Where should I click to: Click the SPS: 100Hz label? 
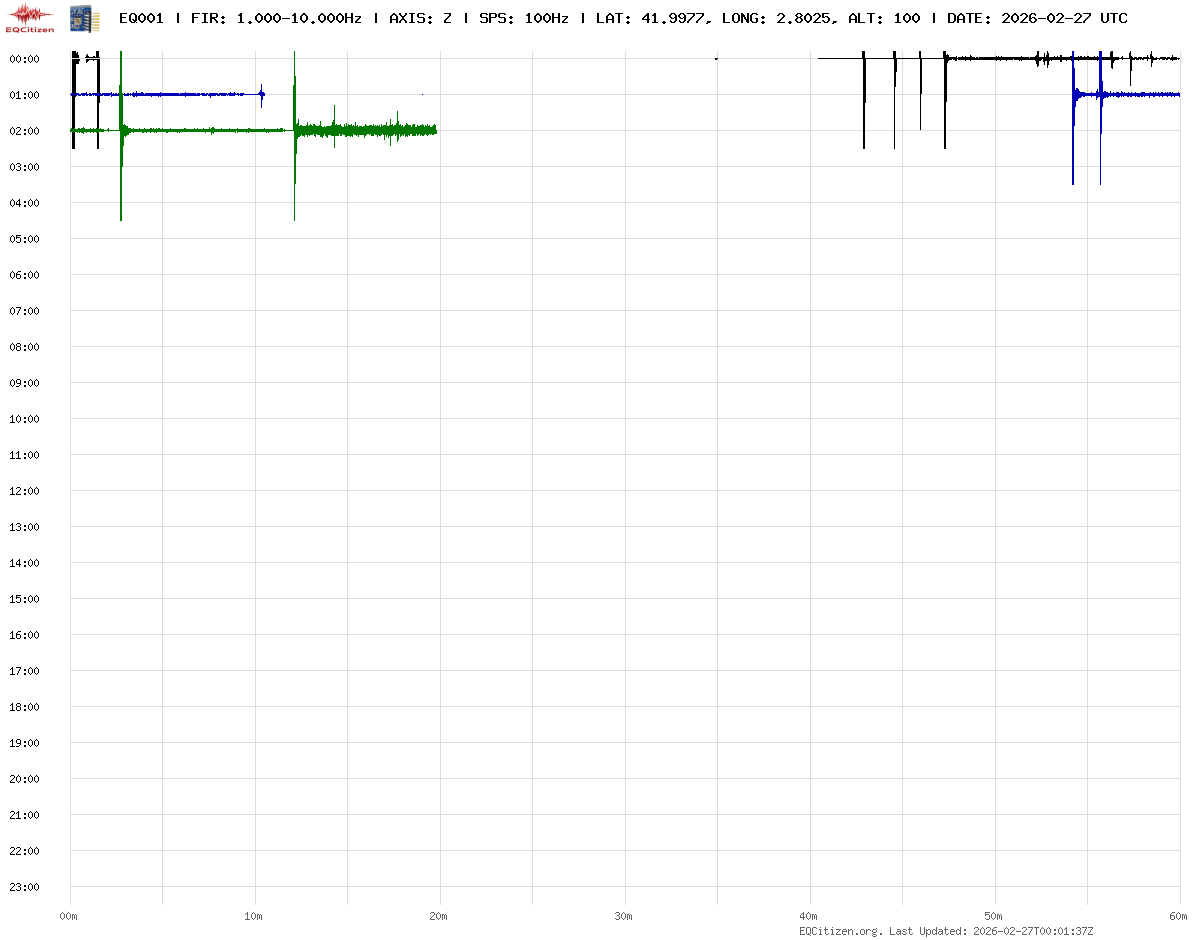523,18
